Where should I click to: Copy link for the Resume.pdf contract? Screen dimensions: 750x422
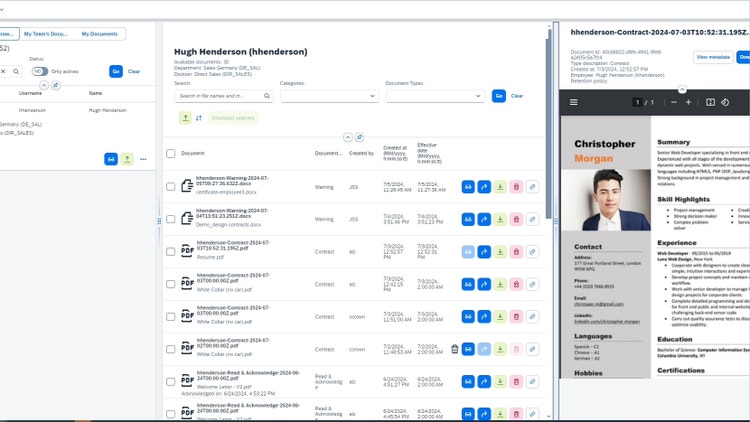(x=532, y=252)
